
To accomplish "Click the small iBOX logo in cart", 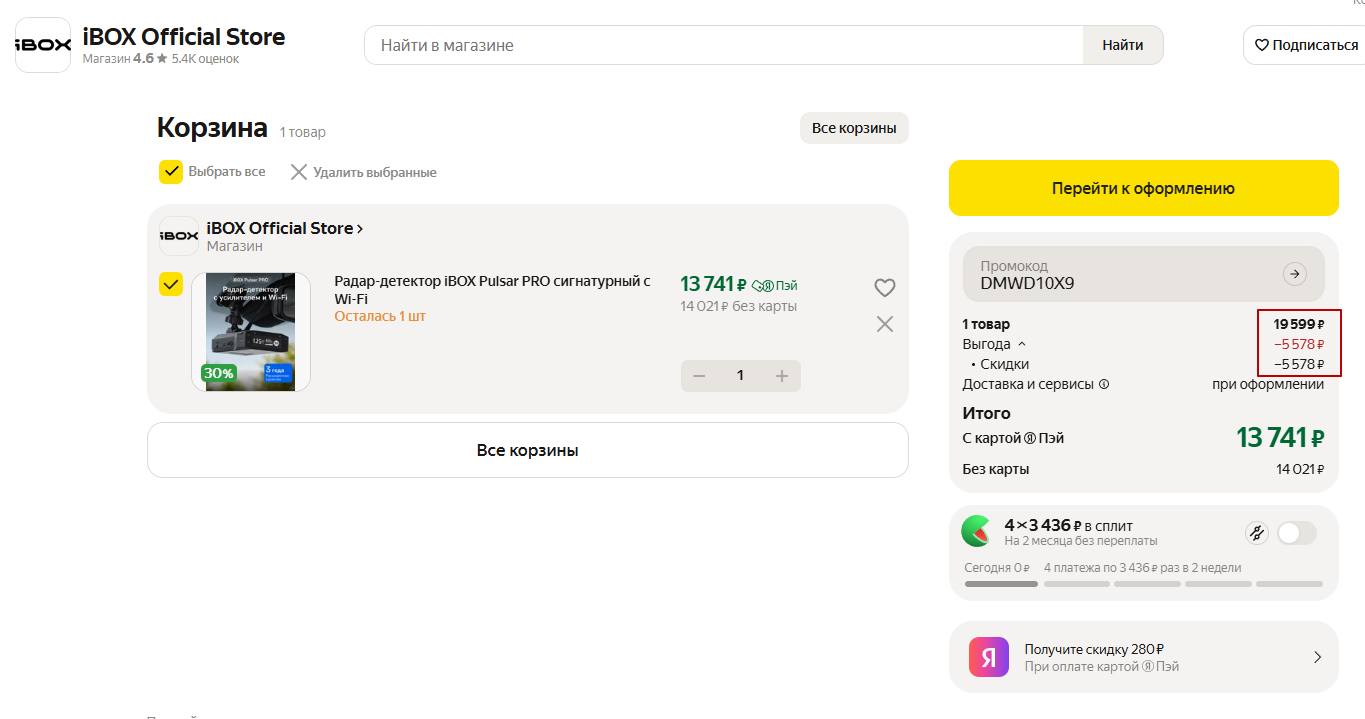I will pyautogui.click(x=179, y=236).
